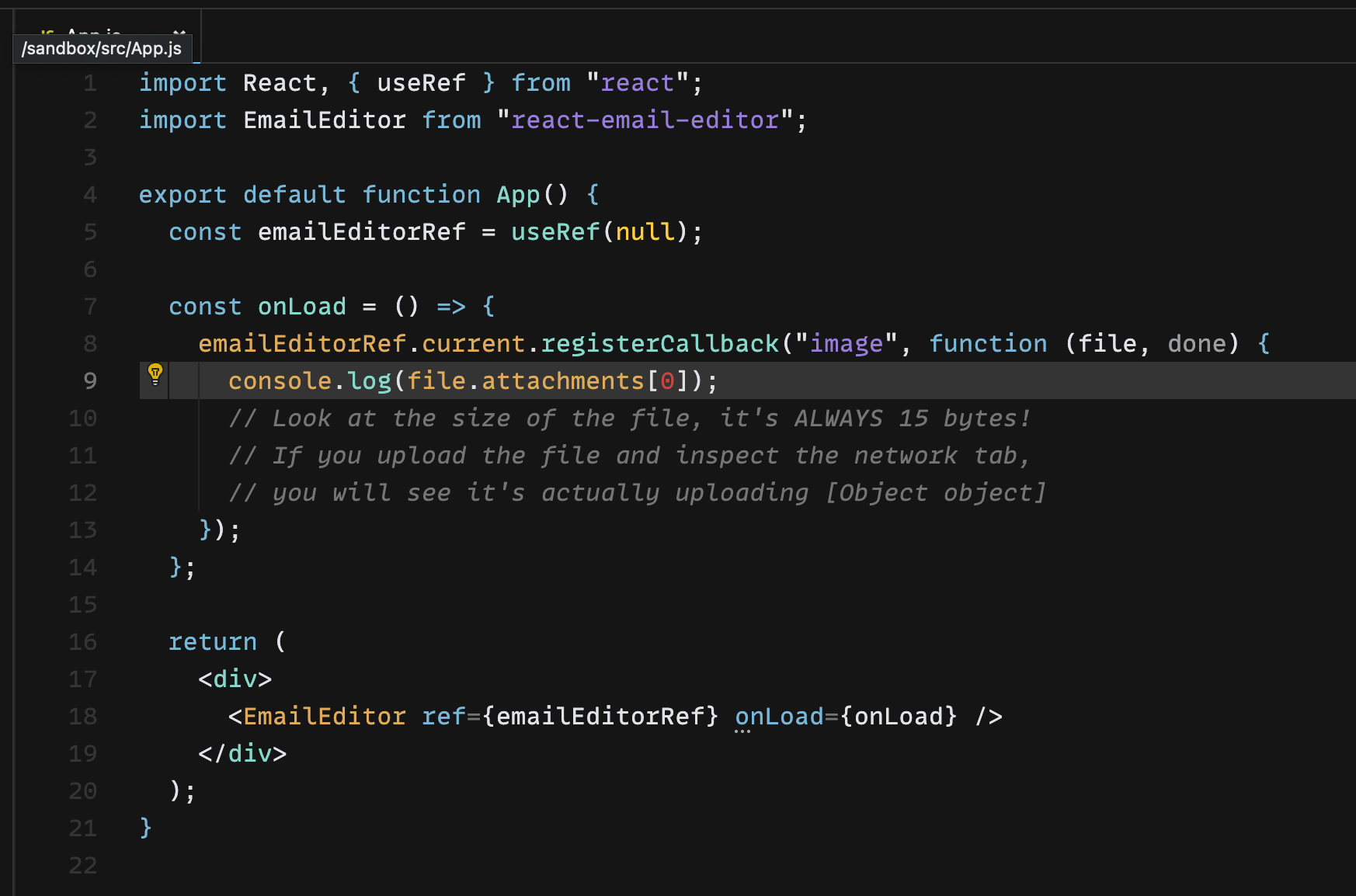Click the onLoad constant name on line 7
This screenshot has width=1356, height=896.
coord(302,307)
